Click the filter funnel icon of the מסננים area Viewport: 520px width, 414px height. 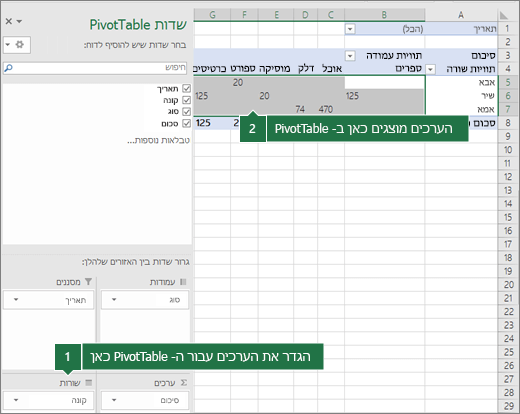pyautogui.click(x=88, y=282)
